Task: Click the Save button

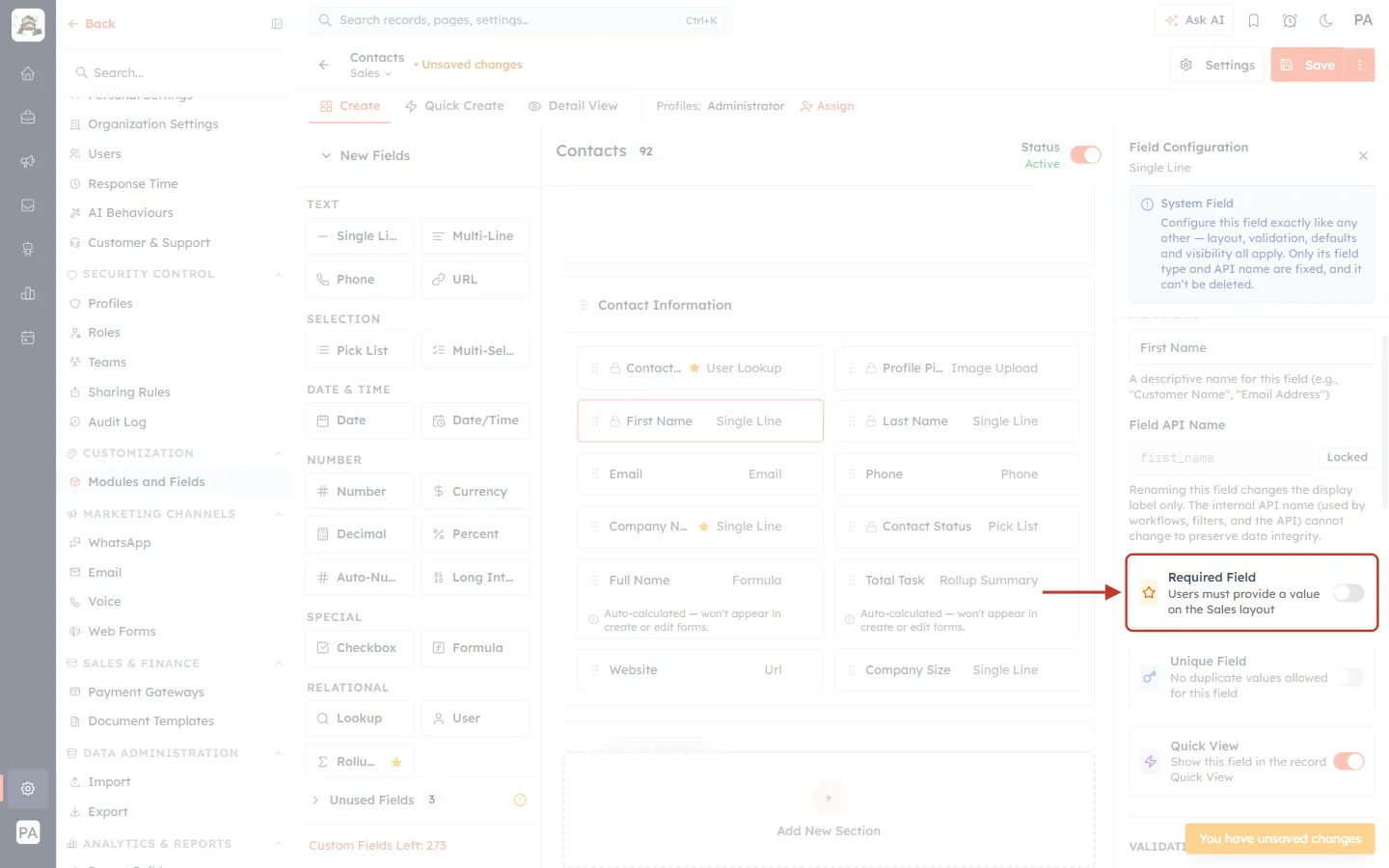Action: (1308, 65)
